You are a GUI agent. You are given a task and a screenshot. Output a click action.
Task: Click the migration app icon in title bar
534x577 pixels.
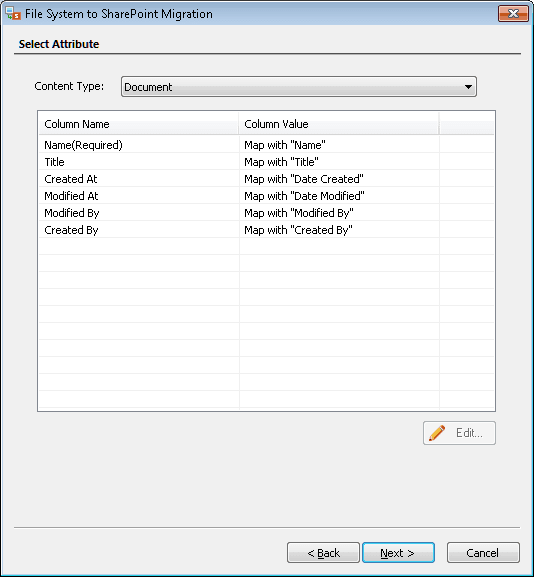pyautogui.click(x=13, y=14)
